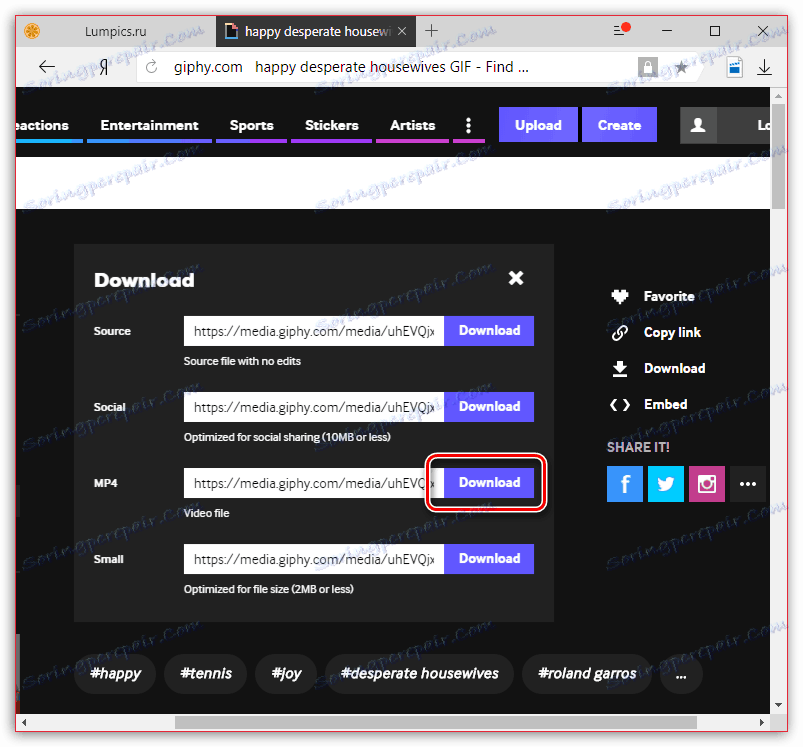Viewport: 803px width, 747px height.
Task: Click the Copy link chain icon
Action: [620, 332]
